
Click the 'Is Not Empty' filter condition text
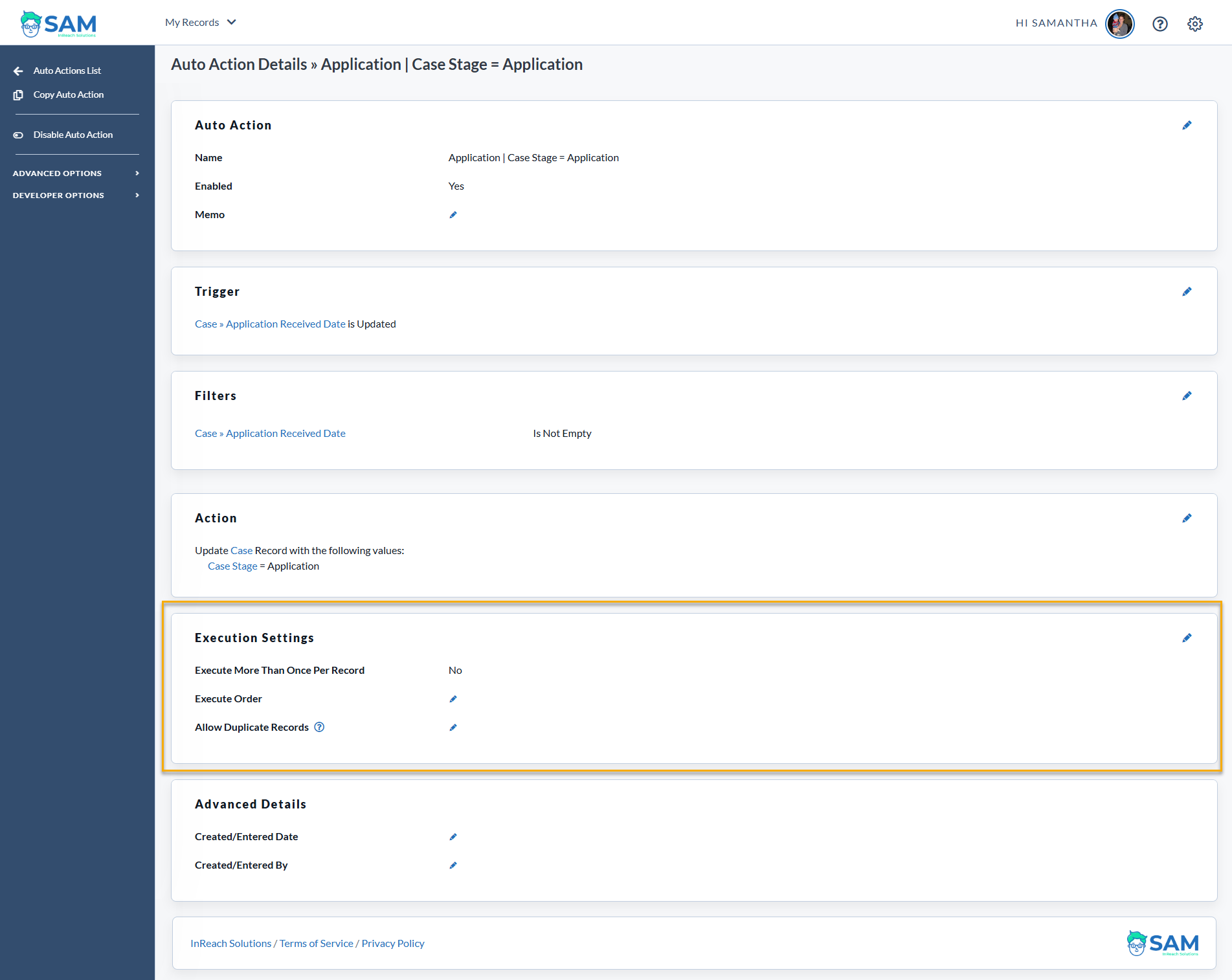coord(562,434)
